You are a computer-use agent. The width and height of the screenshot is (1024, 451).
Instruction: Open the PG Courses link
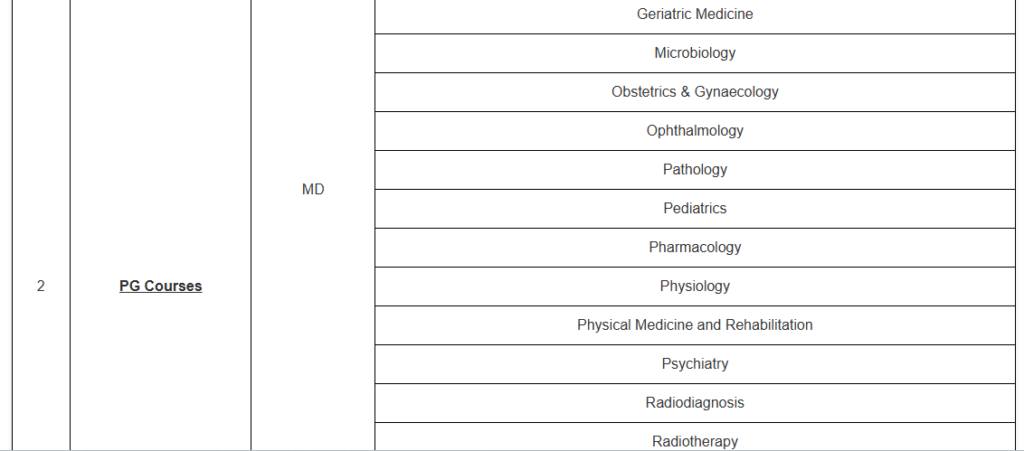(x=160, y=286)
